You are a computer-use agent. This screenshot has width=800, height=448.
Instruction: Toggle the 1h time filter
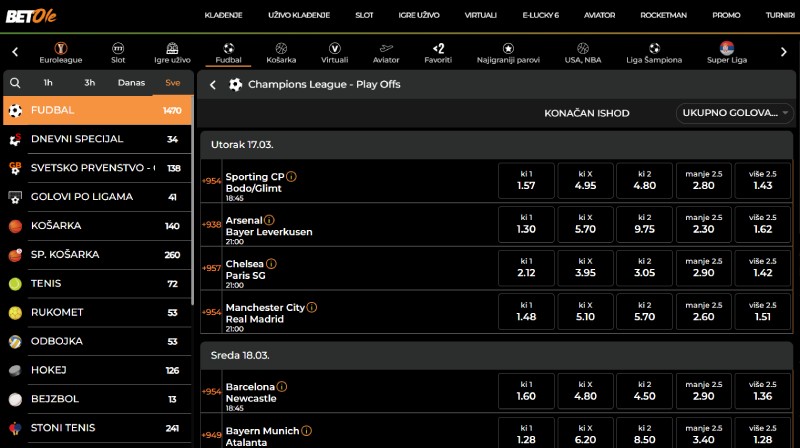point(48,83)
